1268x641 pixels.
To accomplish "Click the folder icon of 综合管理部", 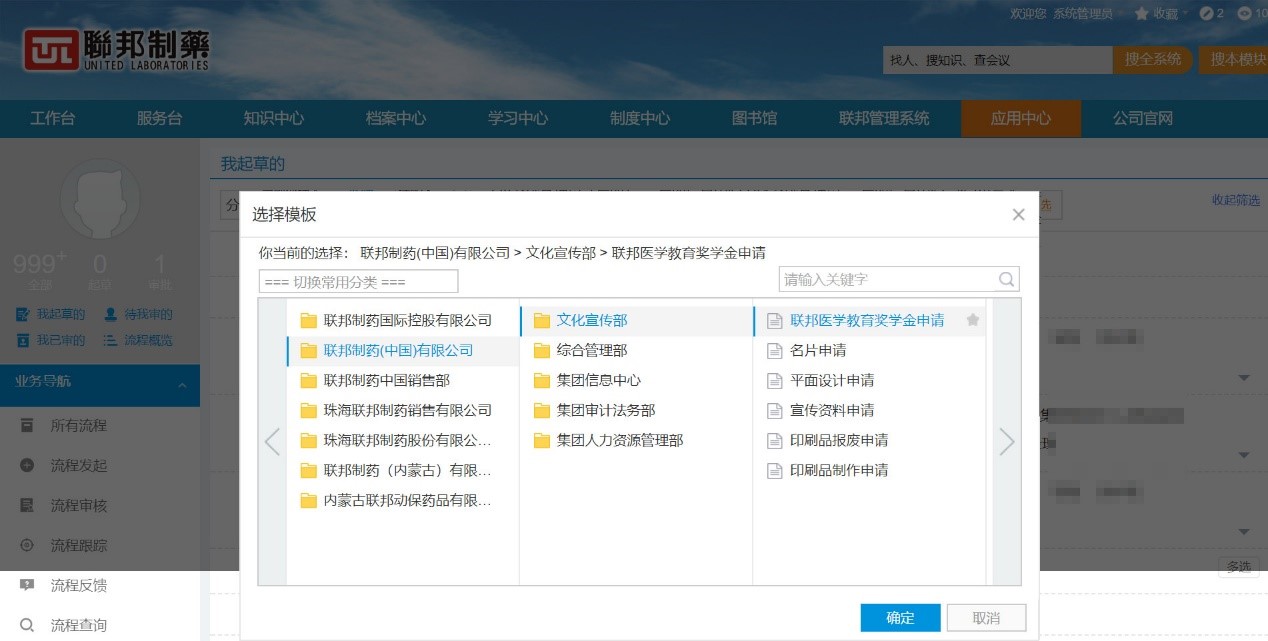I will pos(542,351).
